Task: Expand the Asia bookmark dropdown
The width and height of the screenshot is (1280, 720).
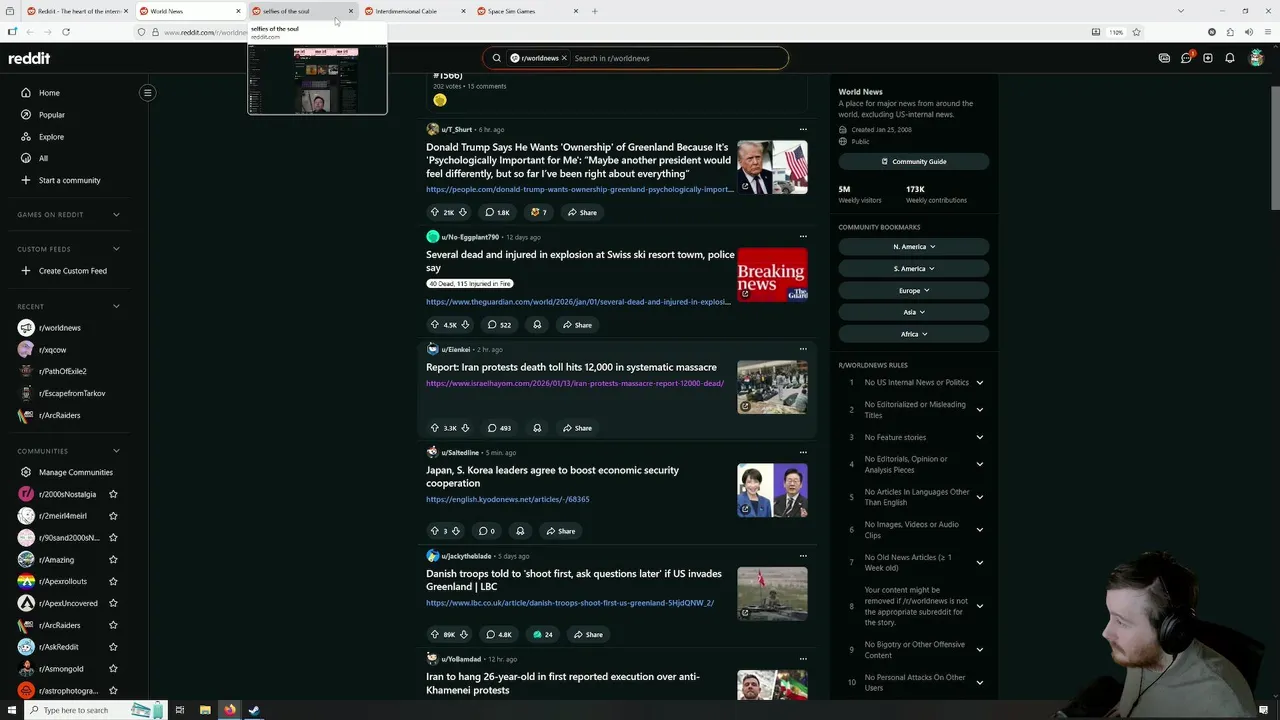Action: (x=914, y=312)
